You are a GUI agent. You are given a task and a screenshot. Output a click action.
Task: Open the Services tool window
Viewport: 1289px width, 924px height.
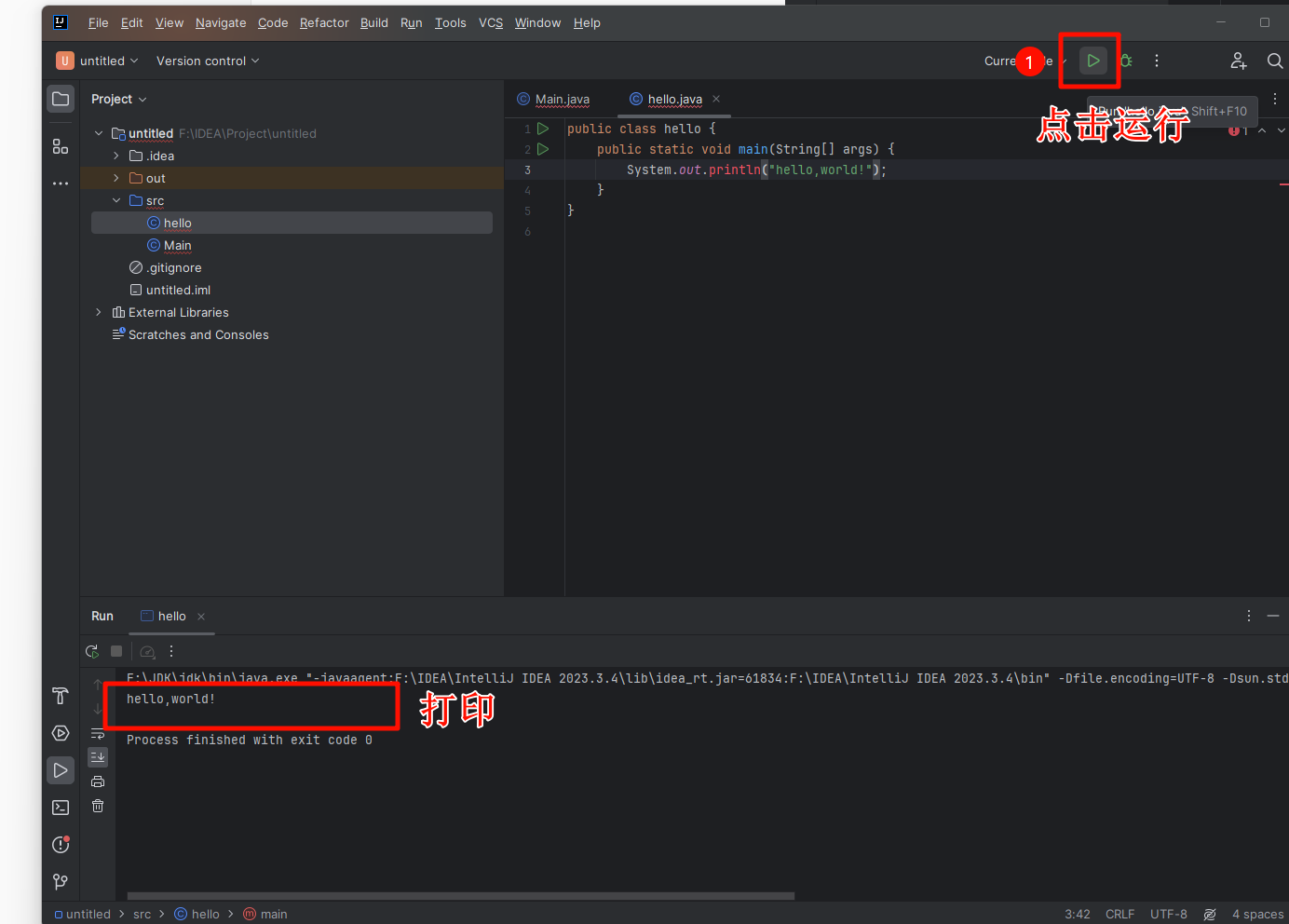click(61, 733)
